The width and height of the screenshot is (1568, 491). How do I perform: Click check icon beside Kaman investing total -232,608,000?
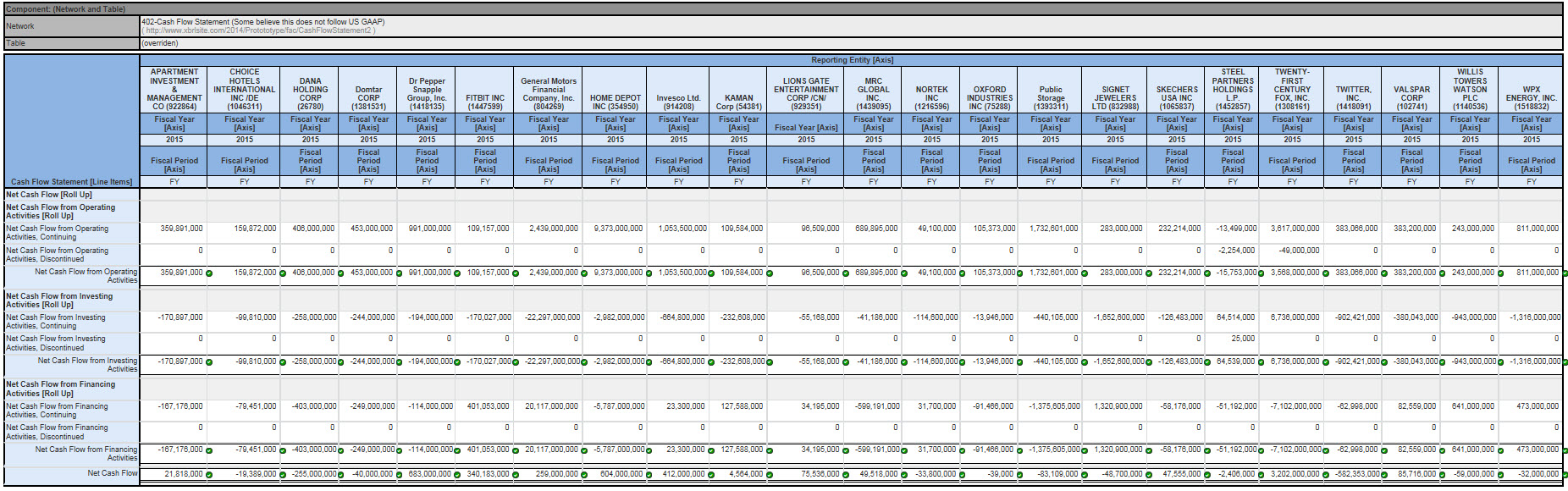(769, 362)
